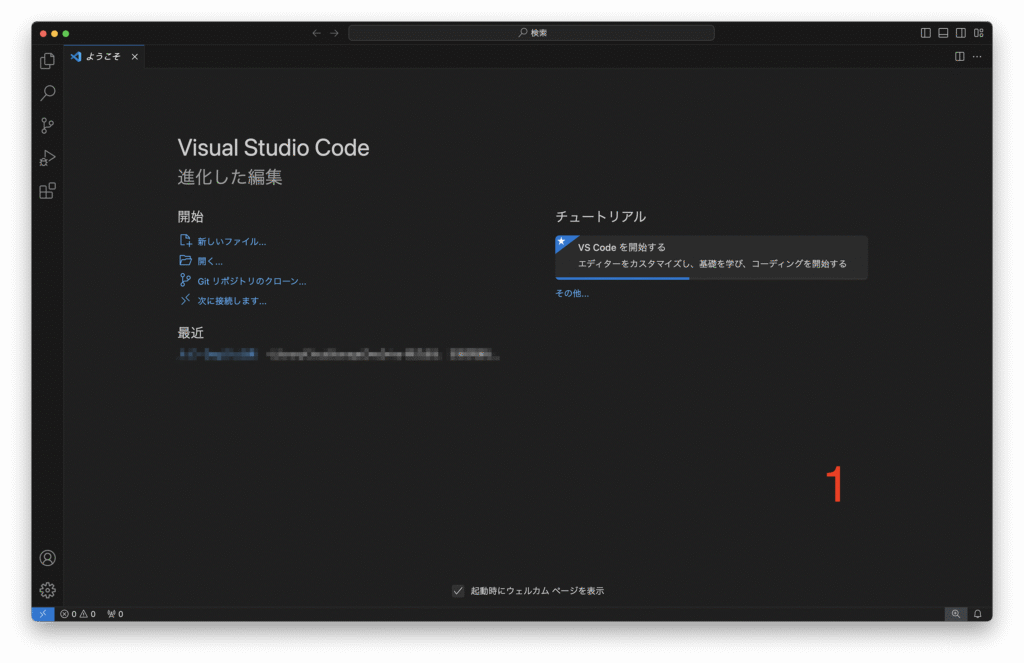
Task: Open the Source Control view
Action: (x=47, y=125)
